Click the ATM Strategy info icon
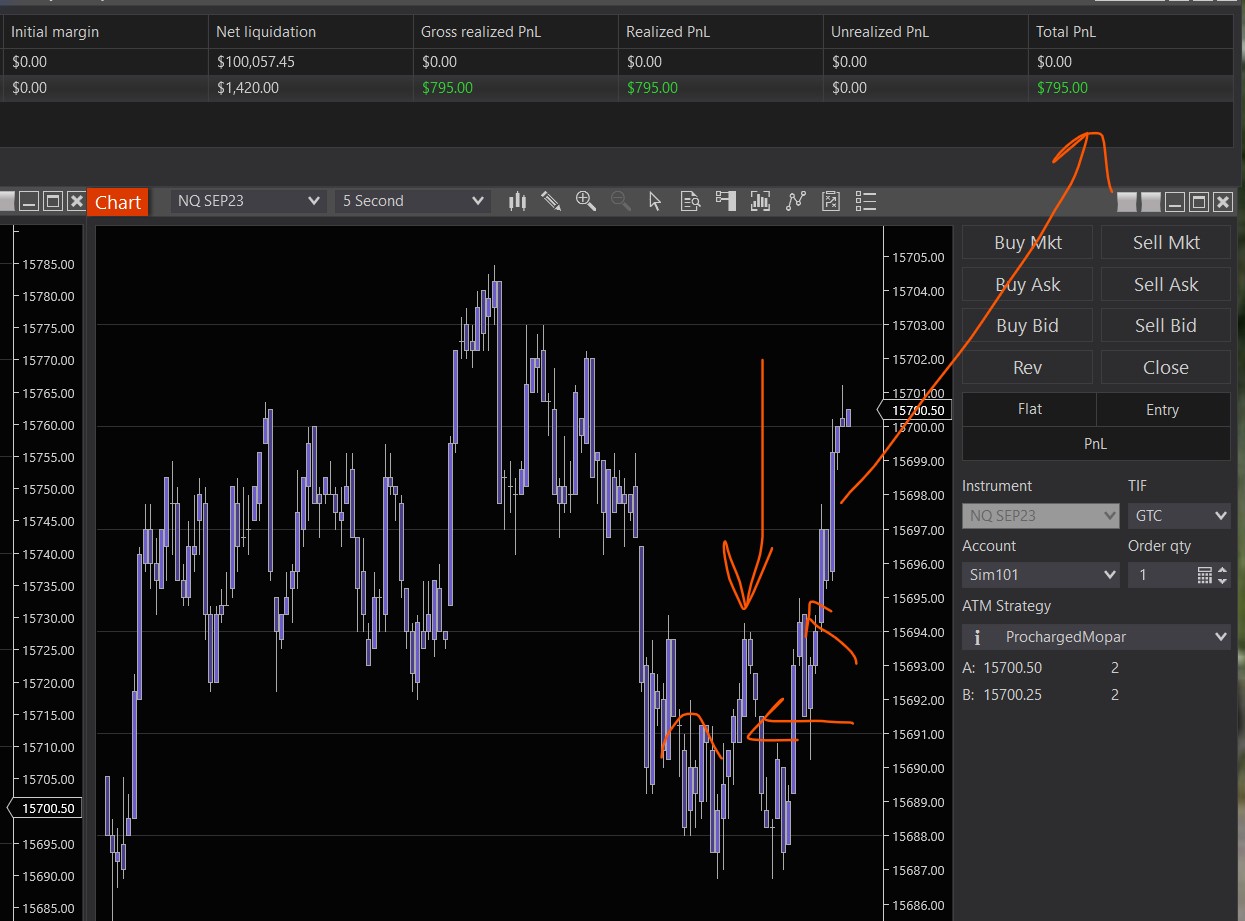Viewport: 1245px width, 921px height. click(977, 637)
